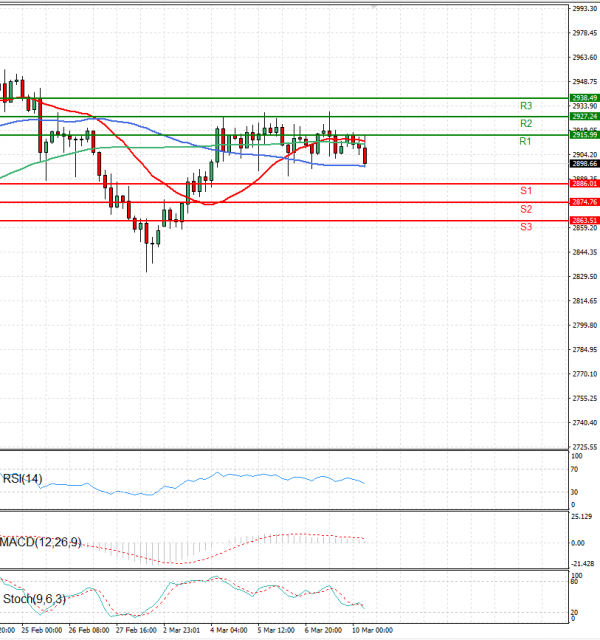Viewport: 600px width, 640px height.
Task: Select the 2915.99 green price tag
Action: pos(584,135)
